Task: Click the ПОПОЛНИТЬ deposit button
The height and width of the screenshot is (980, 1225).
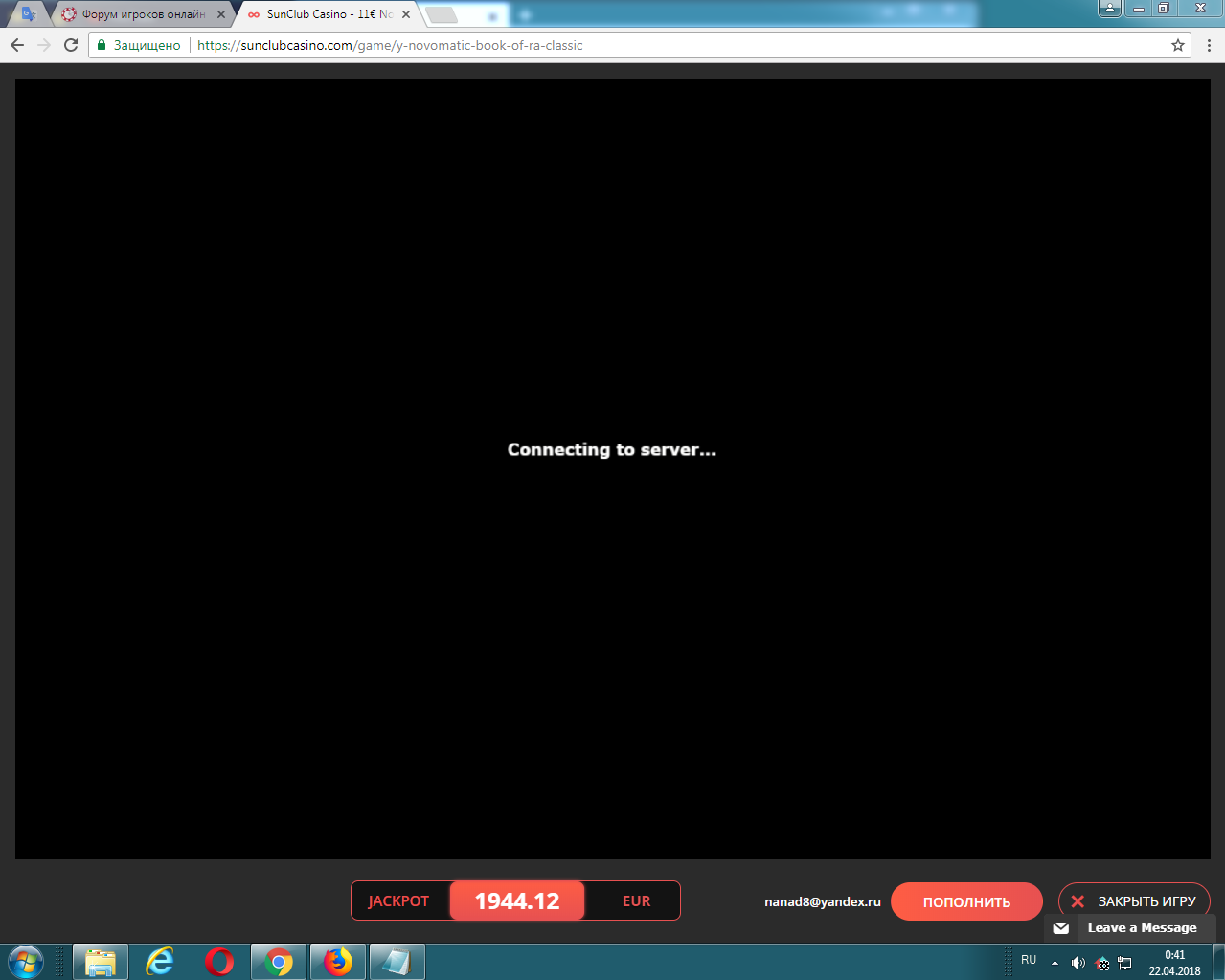Action: pyautogui.click(x=966, y=901)
